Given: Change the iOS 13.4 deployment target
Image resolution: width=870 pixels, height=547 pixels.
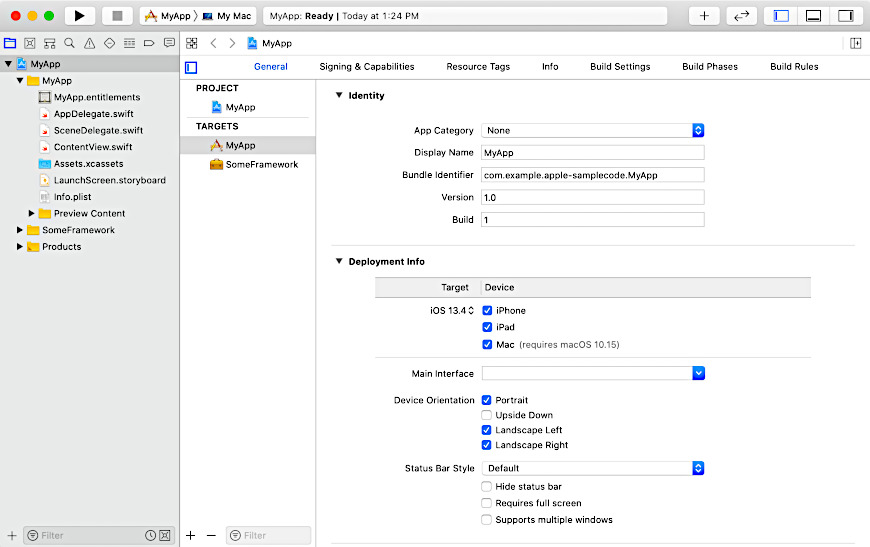Looking at the screenshot, I should tap(452, 311).
